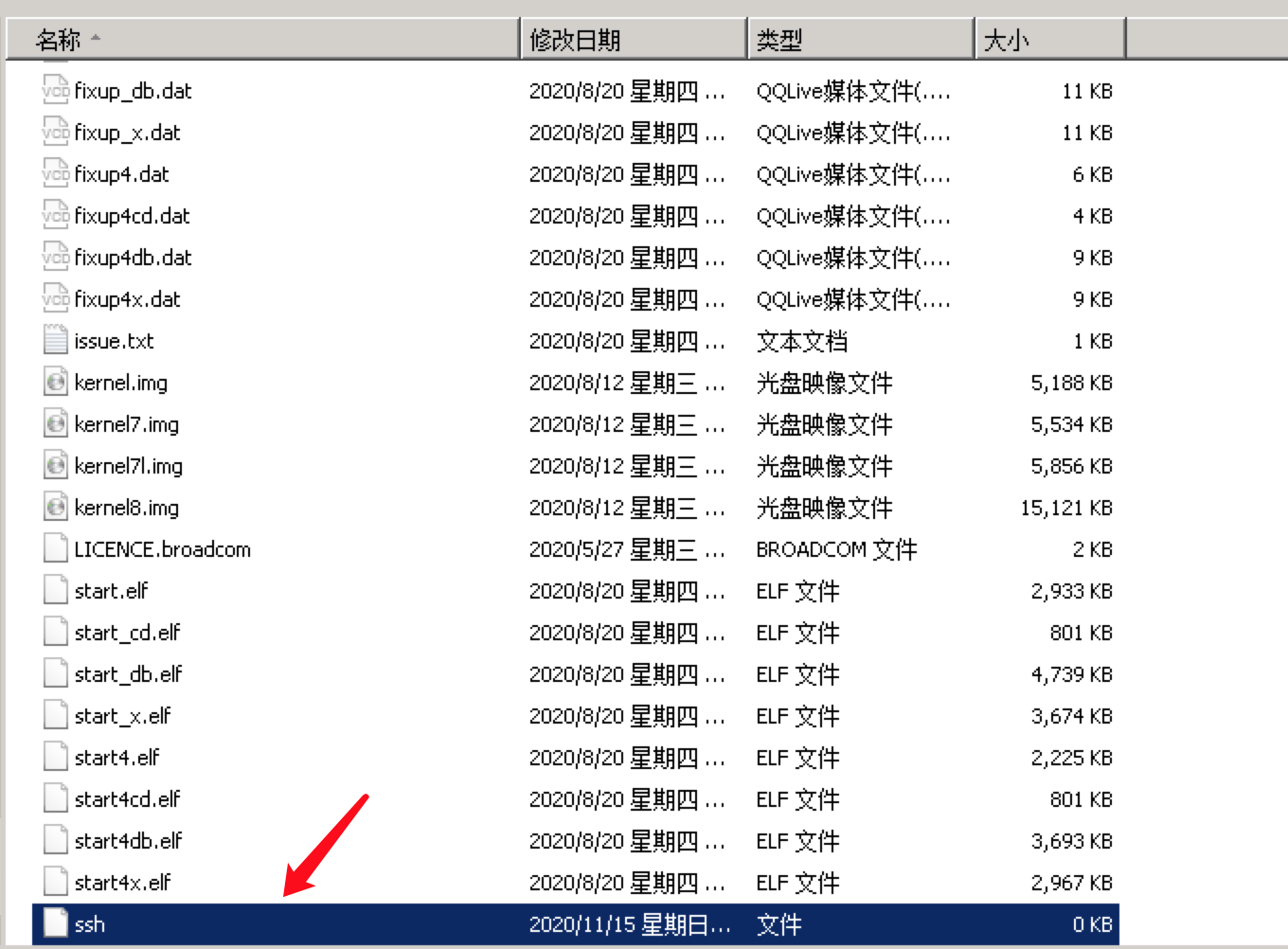Click the fixup_x.dat file icon
Screen dimensions: 1288x949
(56, 132)
